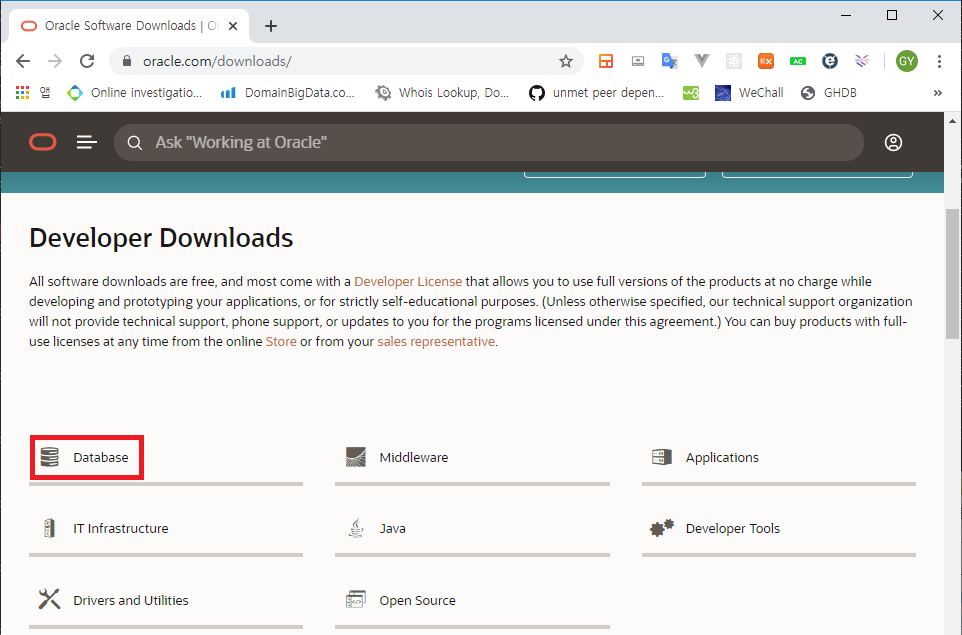Screen dimensions: 962x635
Task: Open the Oracle hamburger menu
Action: [87, 142]
